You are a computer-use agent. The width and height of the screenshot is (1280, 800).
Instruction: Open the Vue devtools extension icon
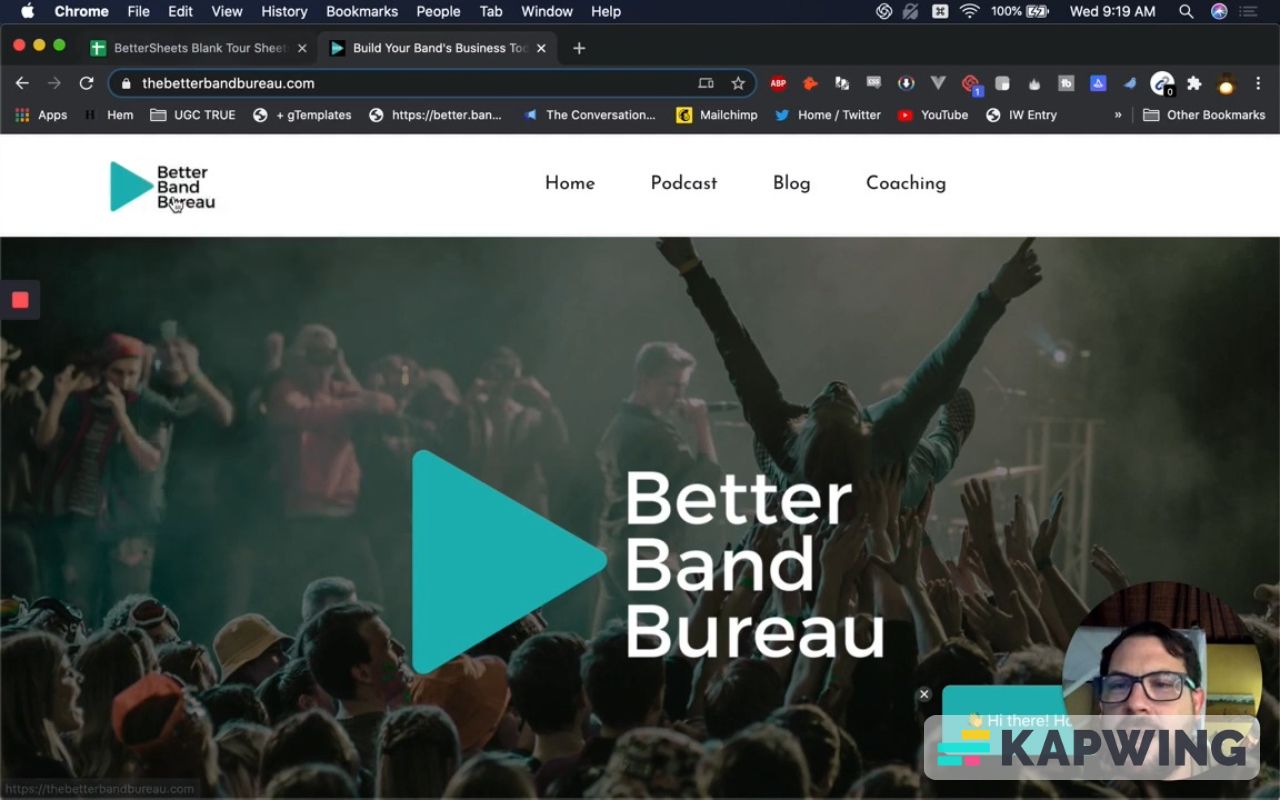click(938, 84)
